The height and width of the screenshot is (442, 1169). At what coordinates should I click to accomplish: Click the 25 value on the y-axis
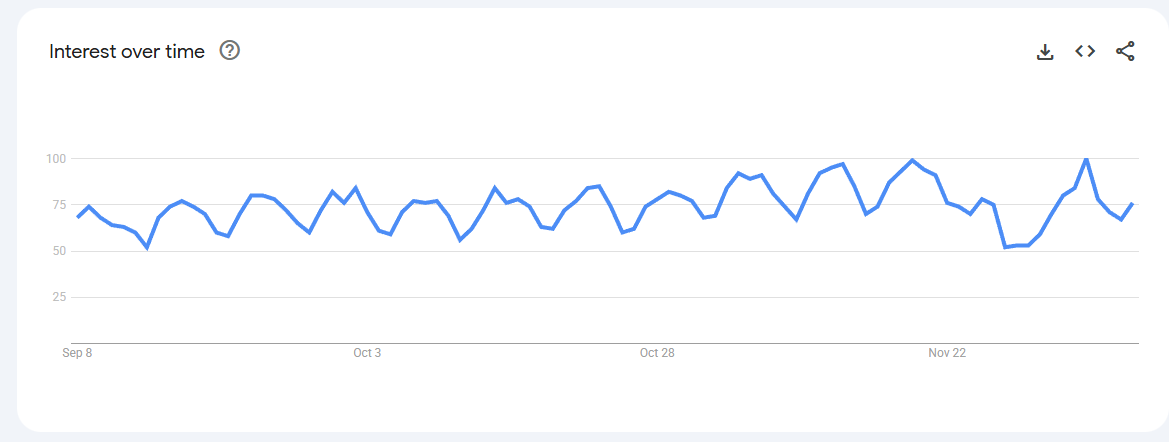click(x=57, y=297)
